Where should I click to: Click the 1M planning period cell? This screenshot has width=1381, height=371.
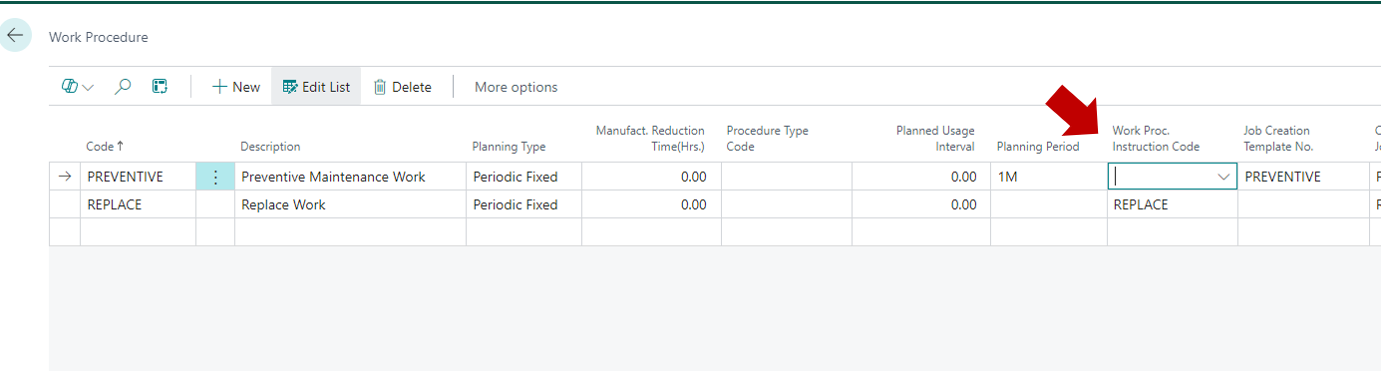click(1048, 177)
